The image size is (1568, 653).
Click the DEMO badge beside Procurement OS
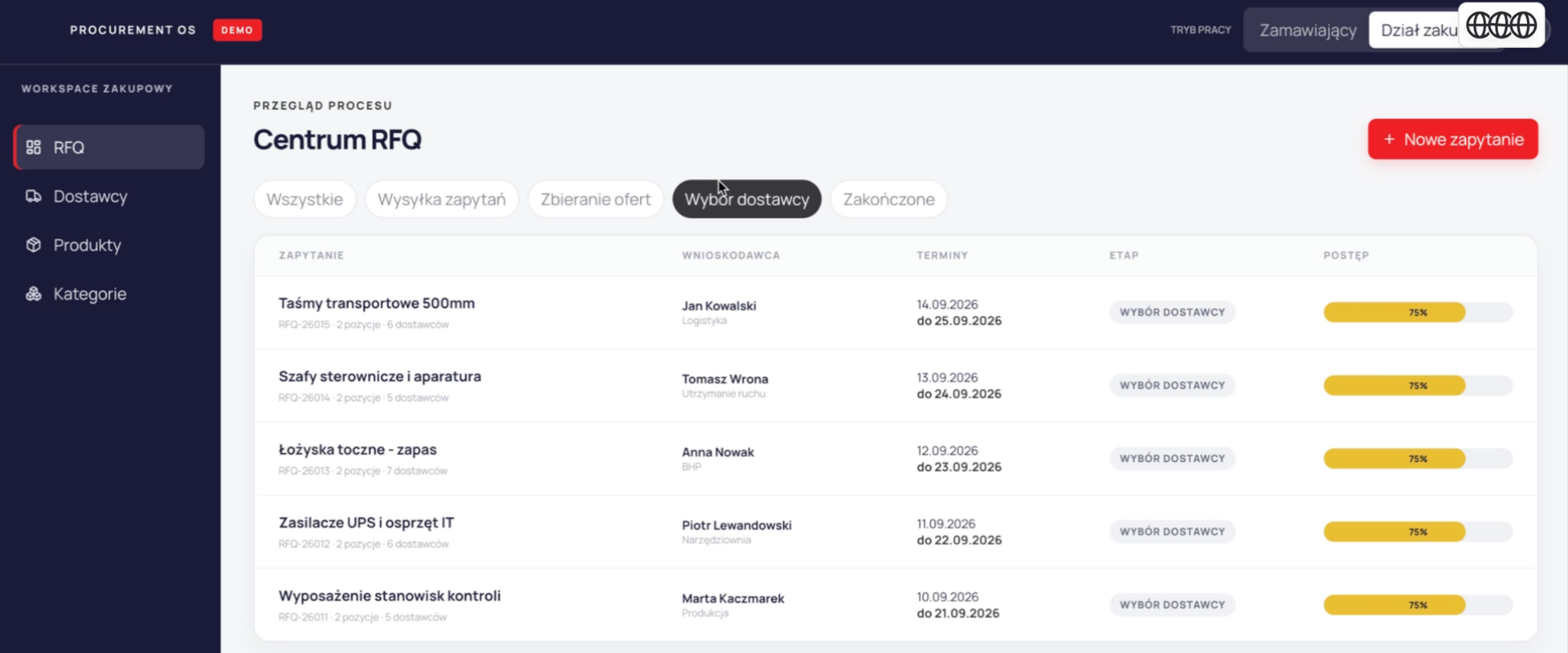pyautogui.click(x=237, y=30)
